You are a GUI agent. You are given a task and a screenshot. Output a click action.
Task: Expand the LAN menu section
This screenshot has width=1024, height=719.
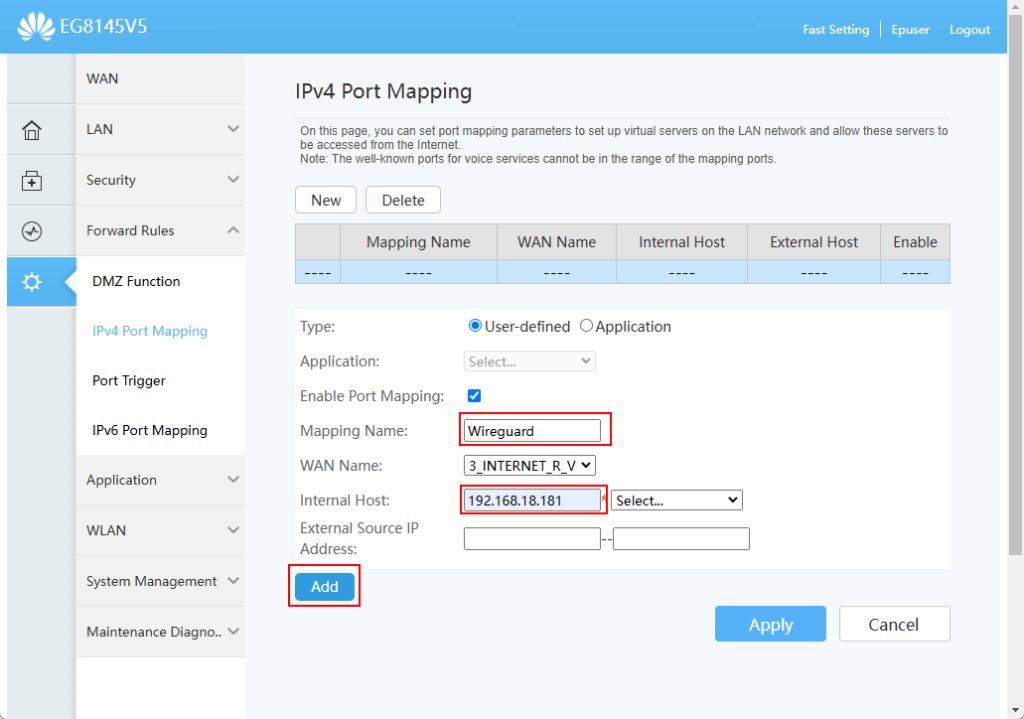pyautogui.click(x=162, y=129)
